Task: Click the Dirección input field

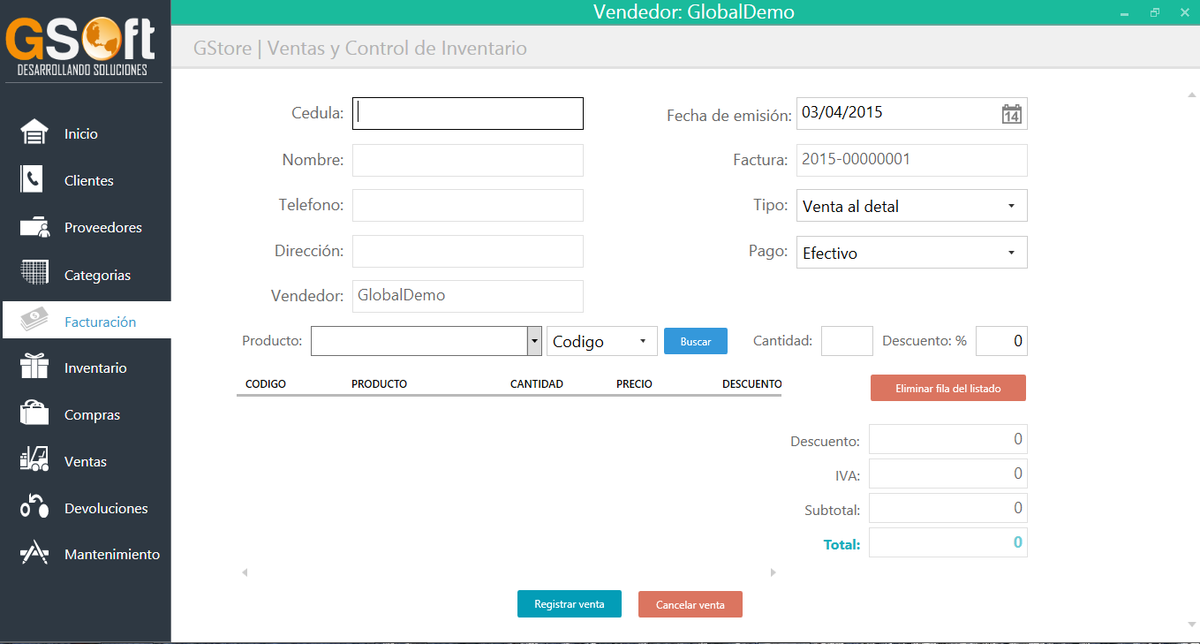Action: [x=468, y=251]
